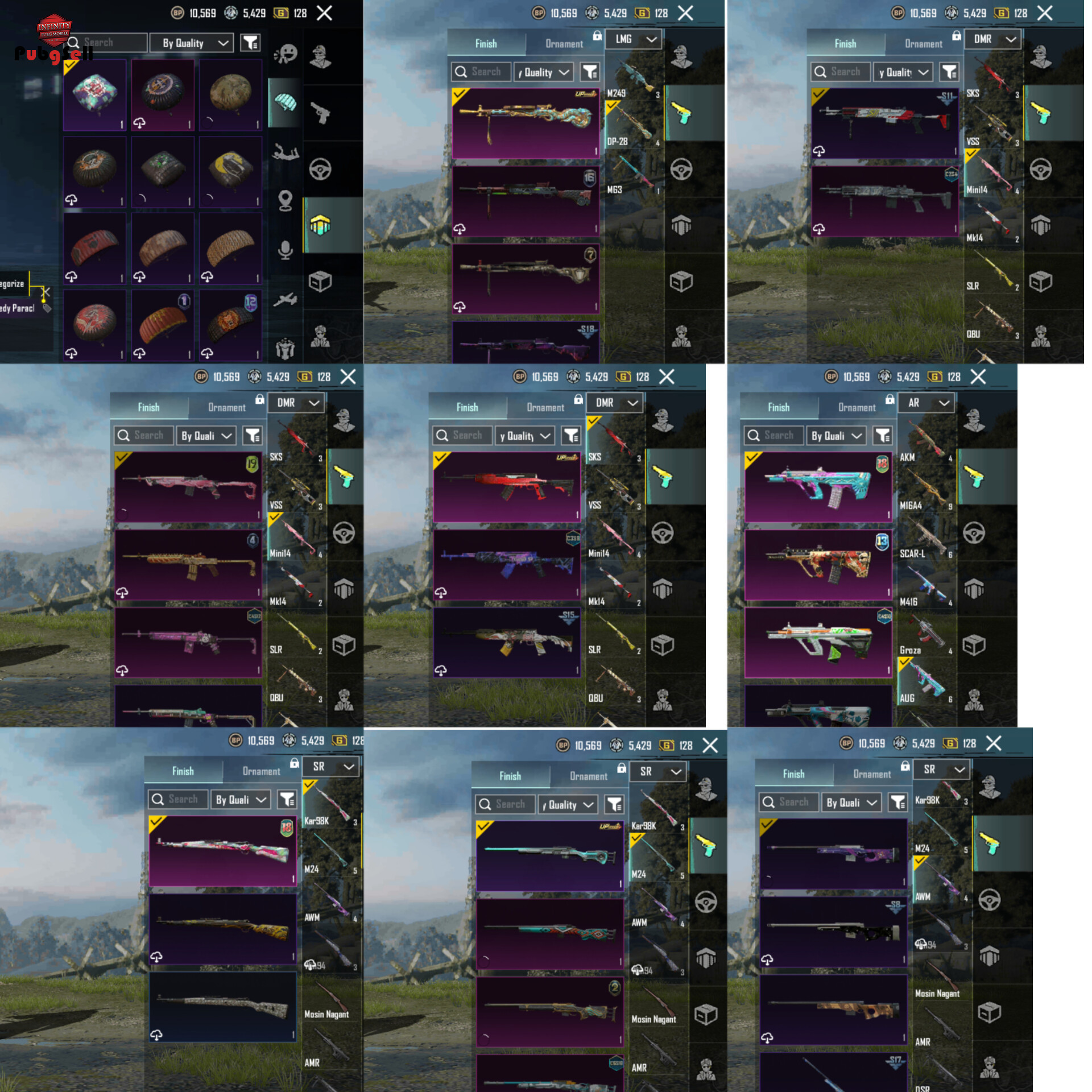Select gray pistol icon in parachute panel
Image resolution: width=1092 pixels, height=1092 pixels.
(x=321, y=113)
